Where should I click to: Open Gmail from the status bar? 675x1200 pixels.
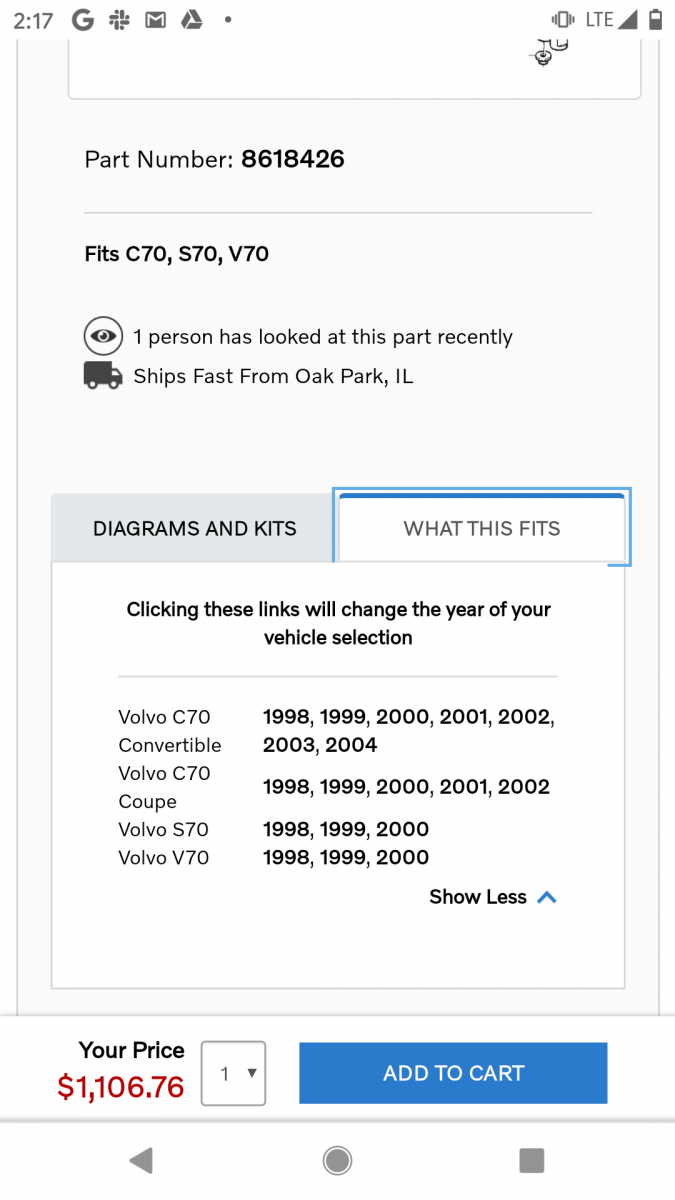tap(155, 18)
